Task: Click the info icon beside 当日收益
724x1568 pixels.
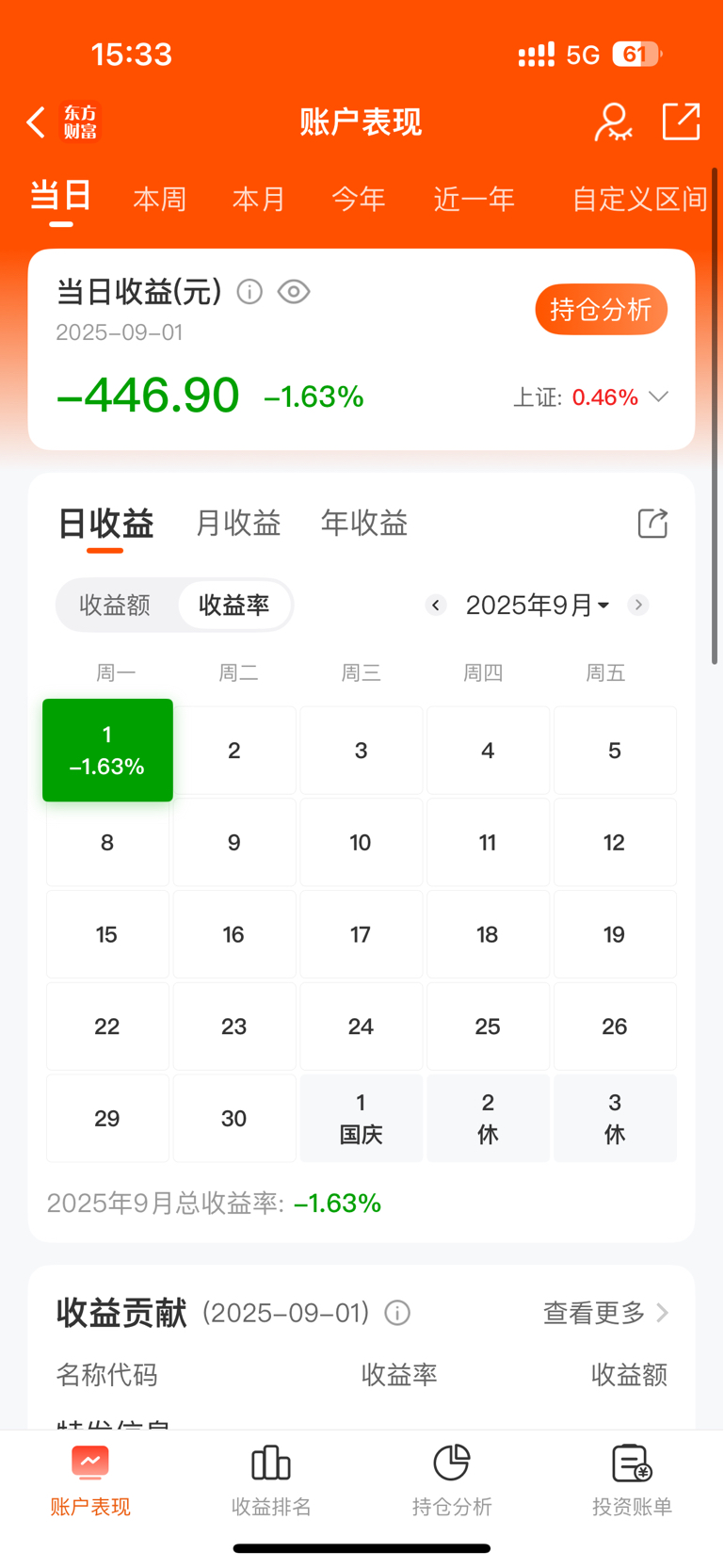Action: (249, 292)
